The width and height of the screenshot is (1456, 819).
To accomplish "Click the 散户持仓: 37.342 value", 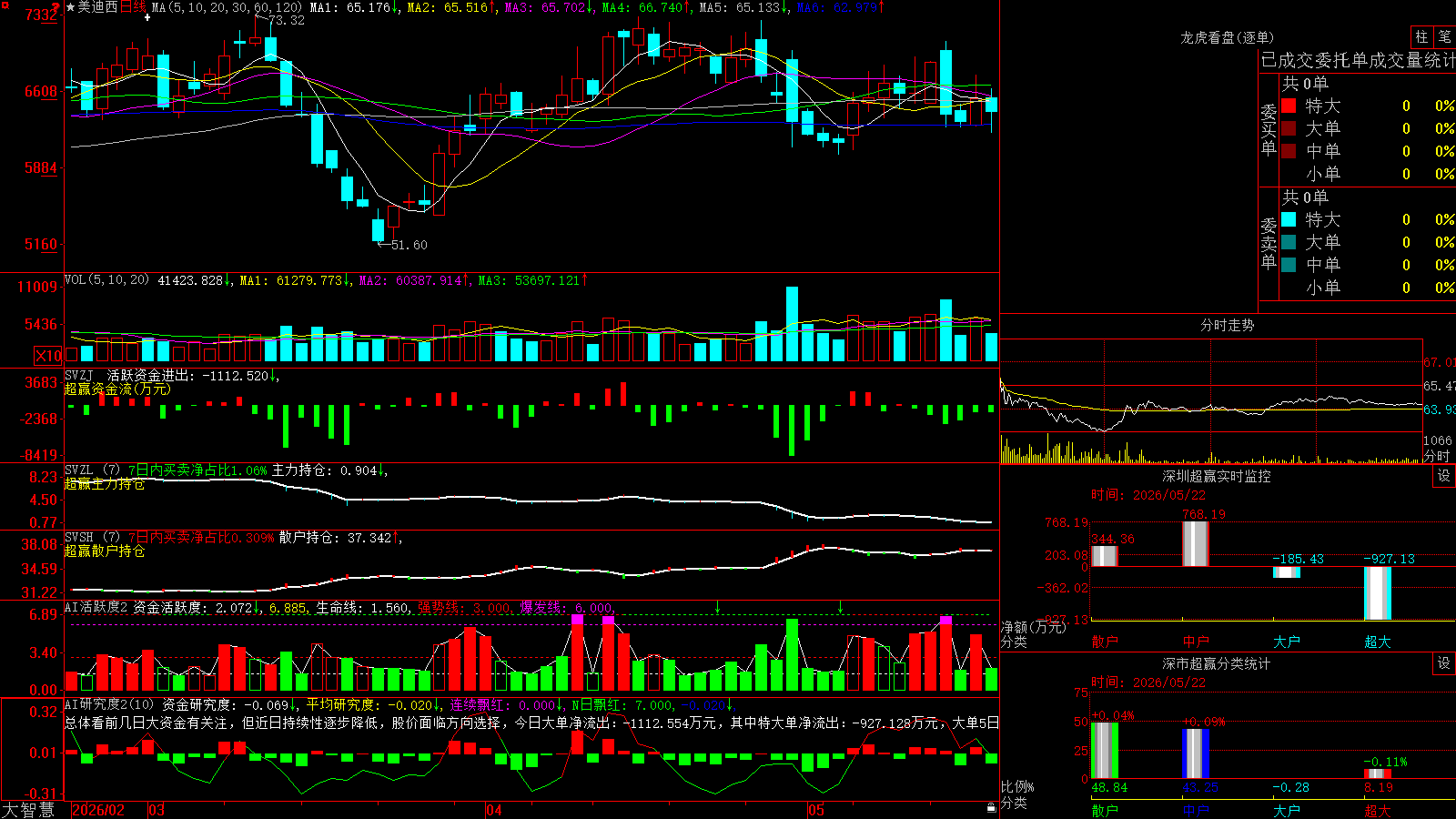I will pos(339,538).
